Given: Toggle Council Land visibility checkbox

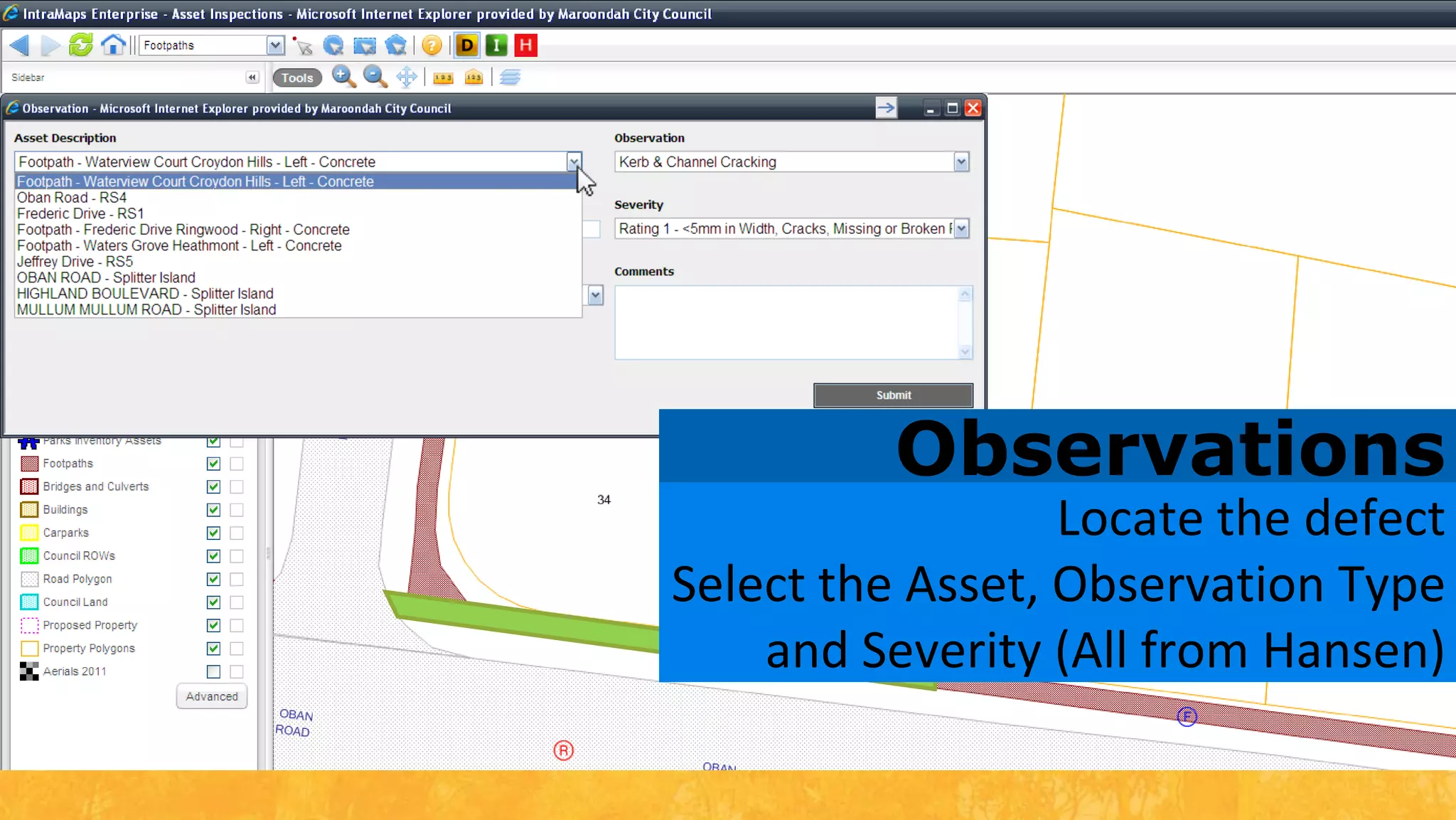Looking at the screenshot, I should coord(213,602).
